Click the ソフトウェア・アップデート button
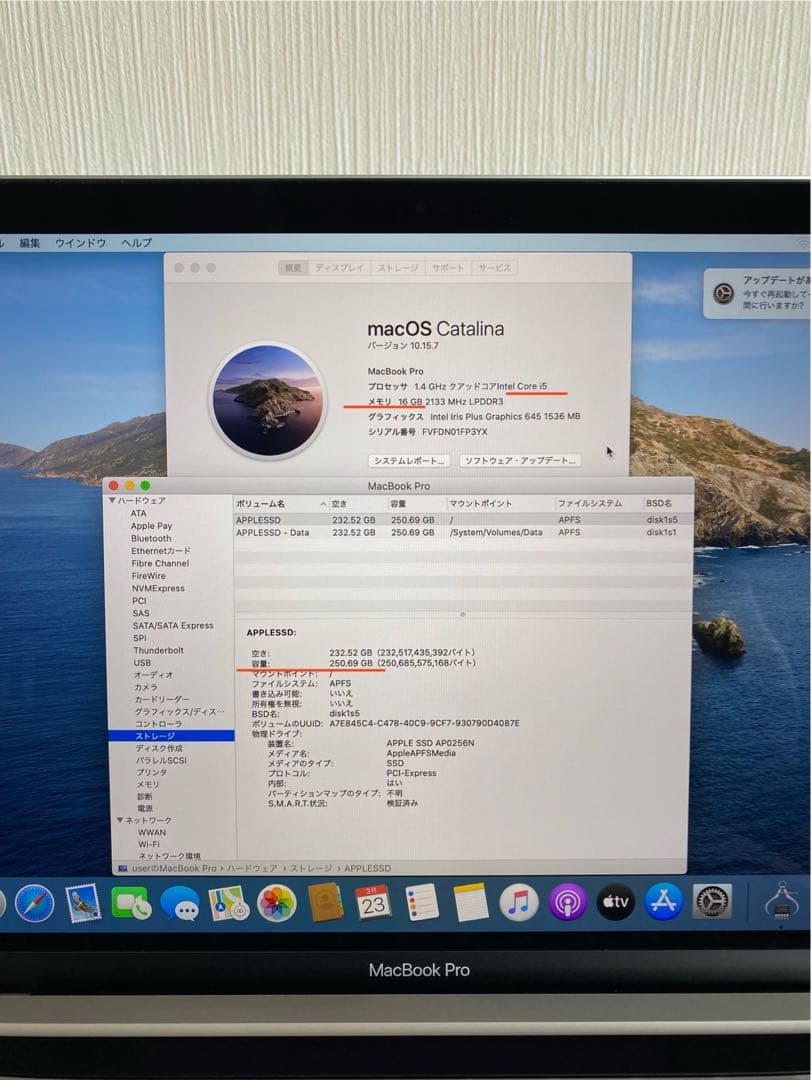The height and width of the screenshot is (1080, 811). tap(520, 461)
